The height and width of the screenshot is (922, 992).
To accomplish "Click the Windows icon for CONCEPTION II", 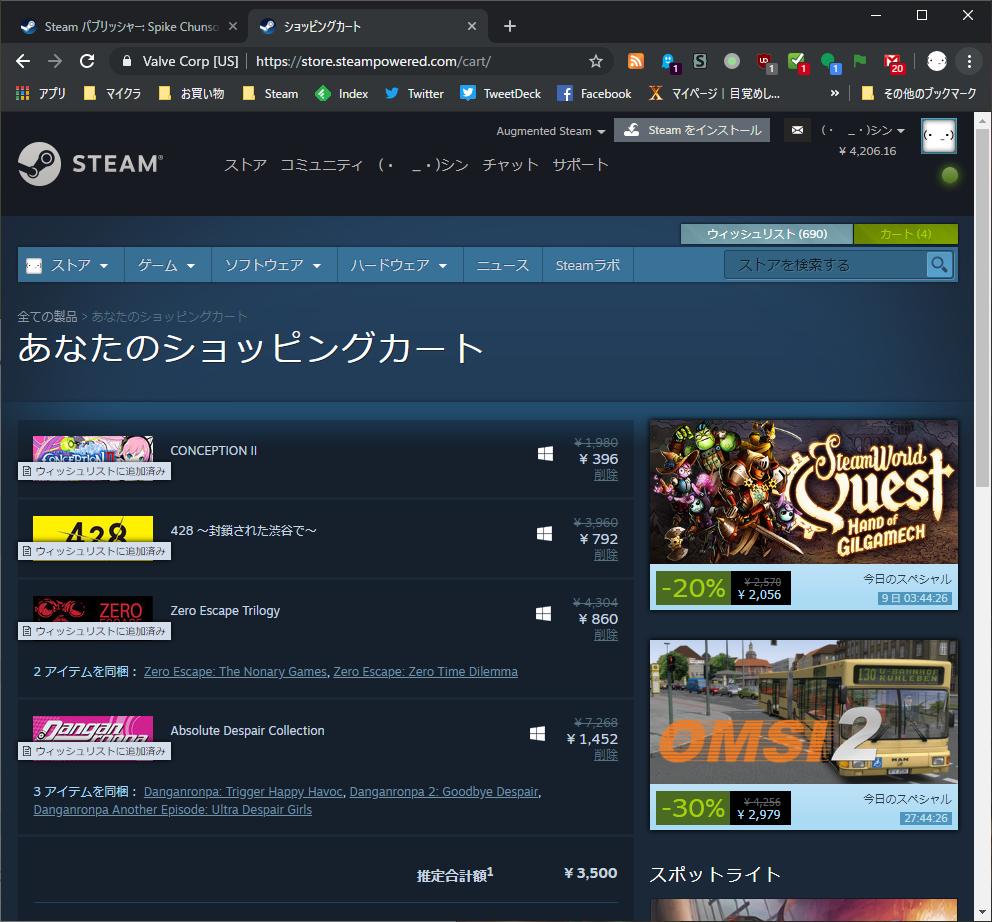I will pyautogui.click(x=545, y=454).
